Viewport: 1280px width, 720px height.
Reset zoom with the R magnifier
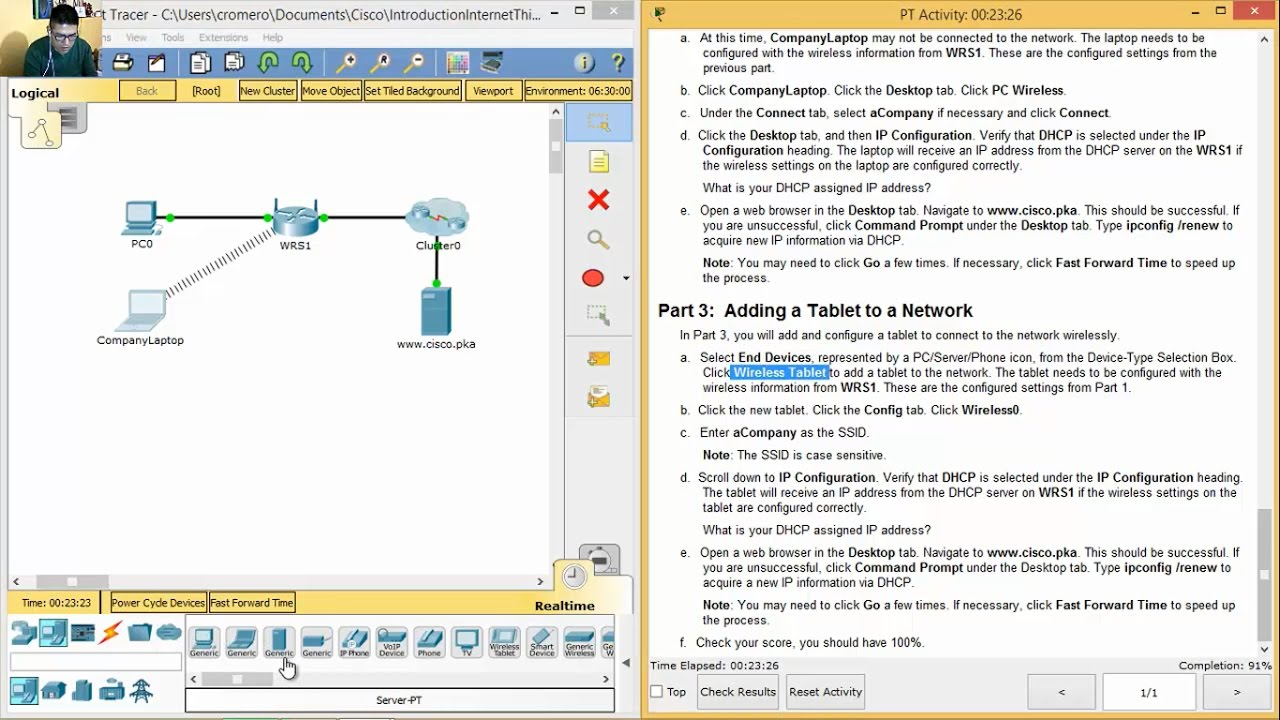coord(380,63)
